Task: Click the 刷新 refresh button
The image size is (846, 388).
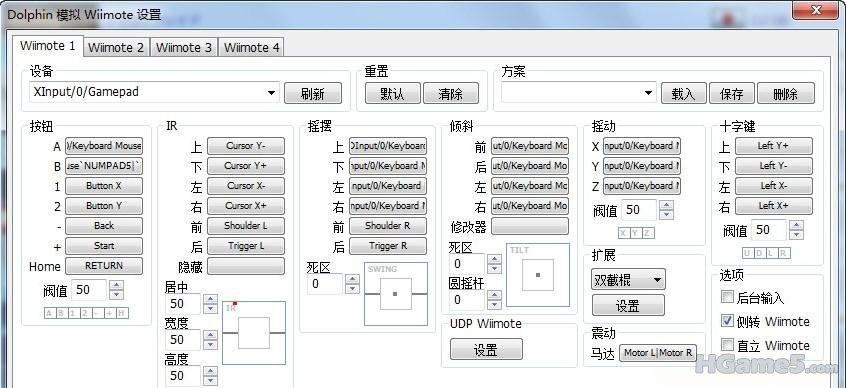Action: tap(313, 93)
